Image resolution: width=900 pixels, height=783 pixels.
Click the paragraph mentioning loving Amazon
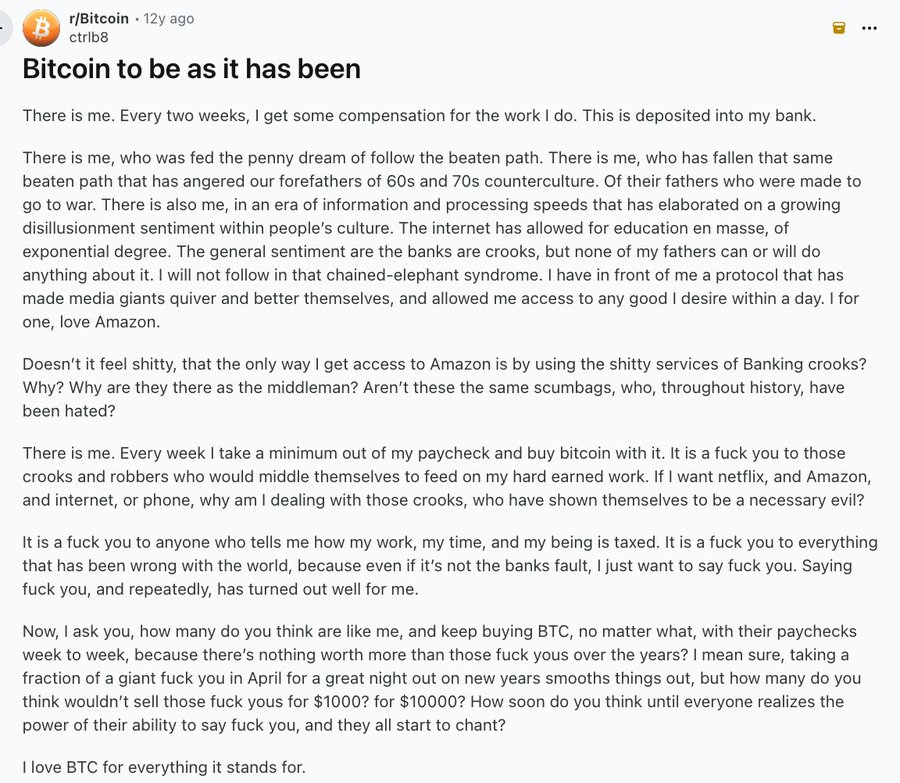(x=450, y=238)
